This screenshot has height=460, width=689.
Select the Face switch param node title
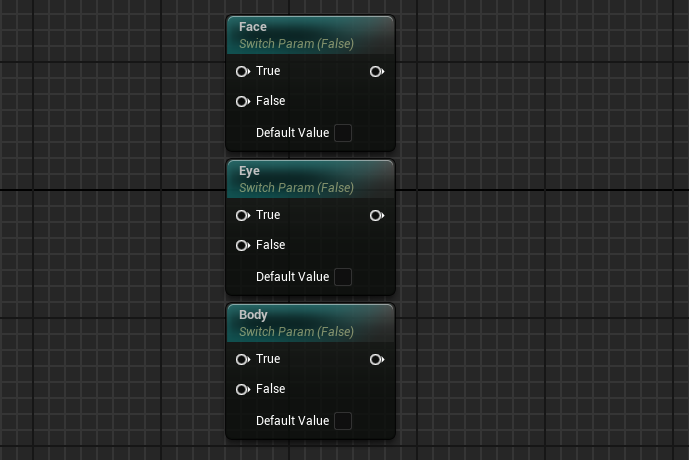[253, 27]
